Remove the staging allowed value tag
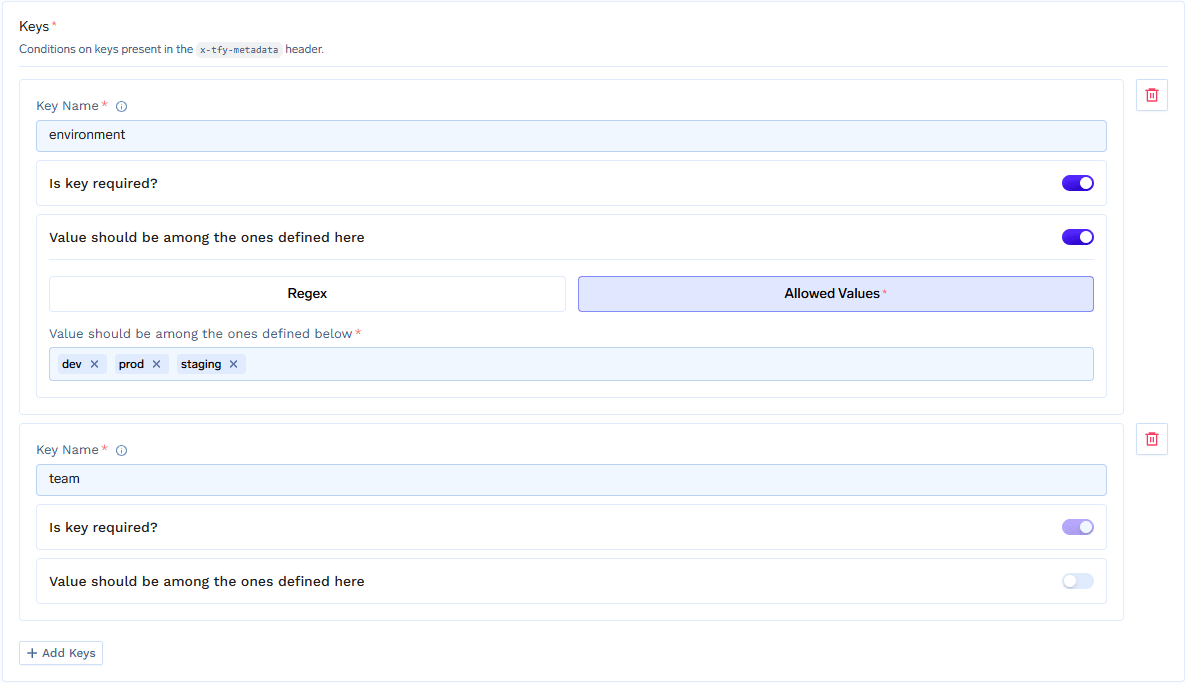This screenshot has width=1185, height=683. [x=234, y=364]
